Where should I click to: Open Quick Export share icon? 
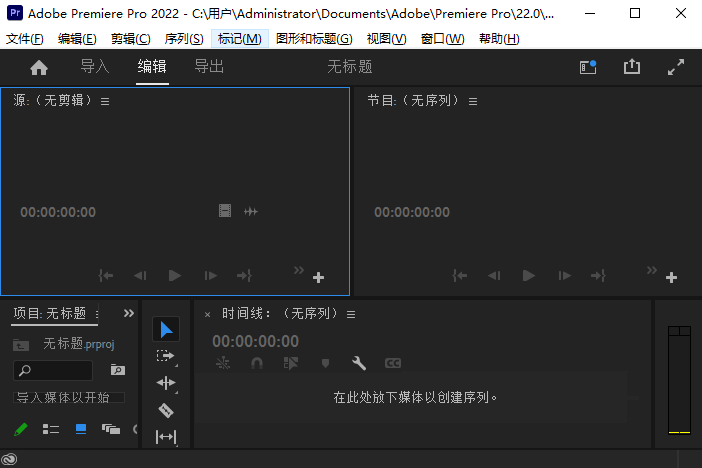632,67
